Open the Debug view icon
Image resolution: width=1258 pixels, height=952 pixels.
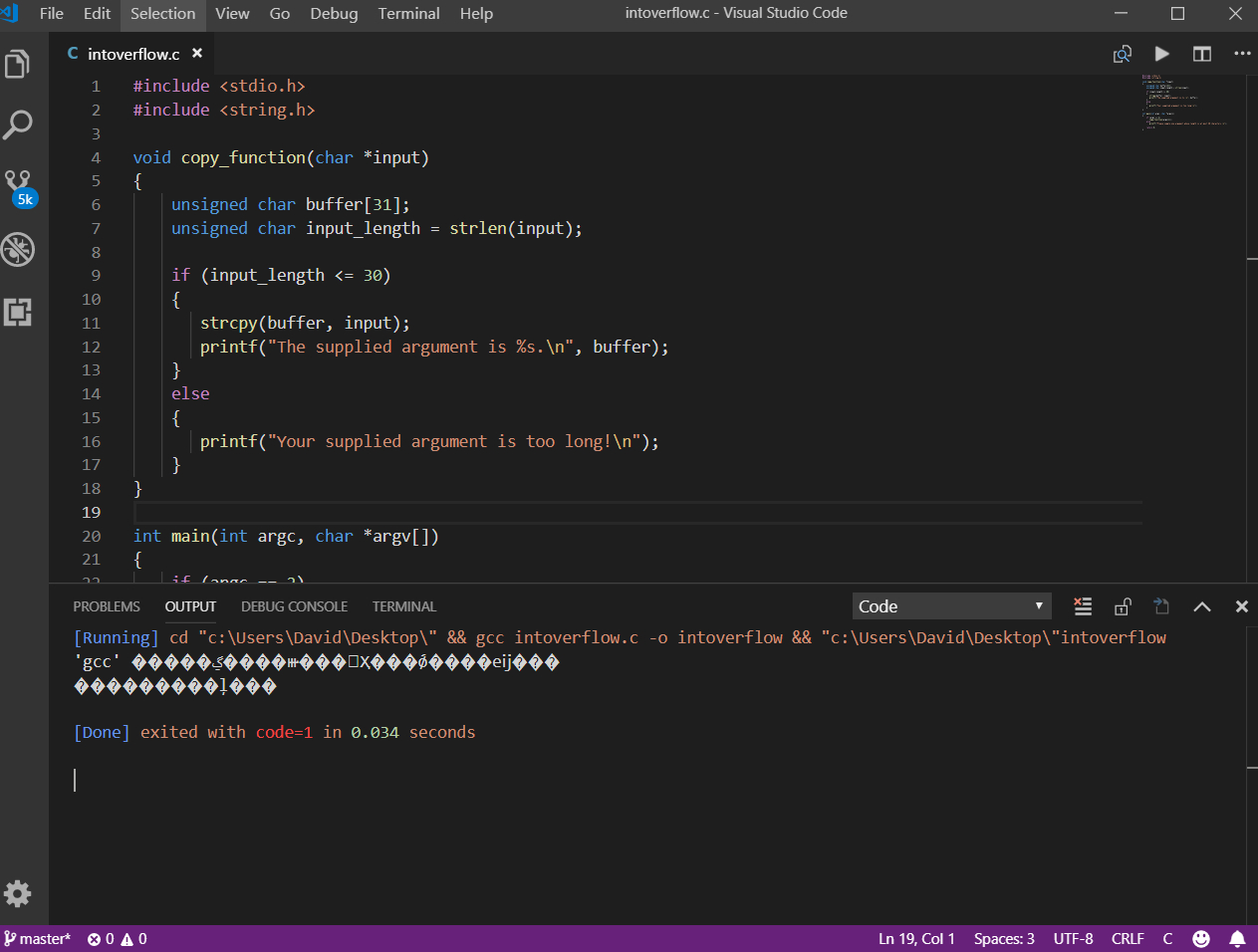(x=18, y=249)
